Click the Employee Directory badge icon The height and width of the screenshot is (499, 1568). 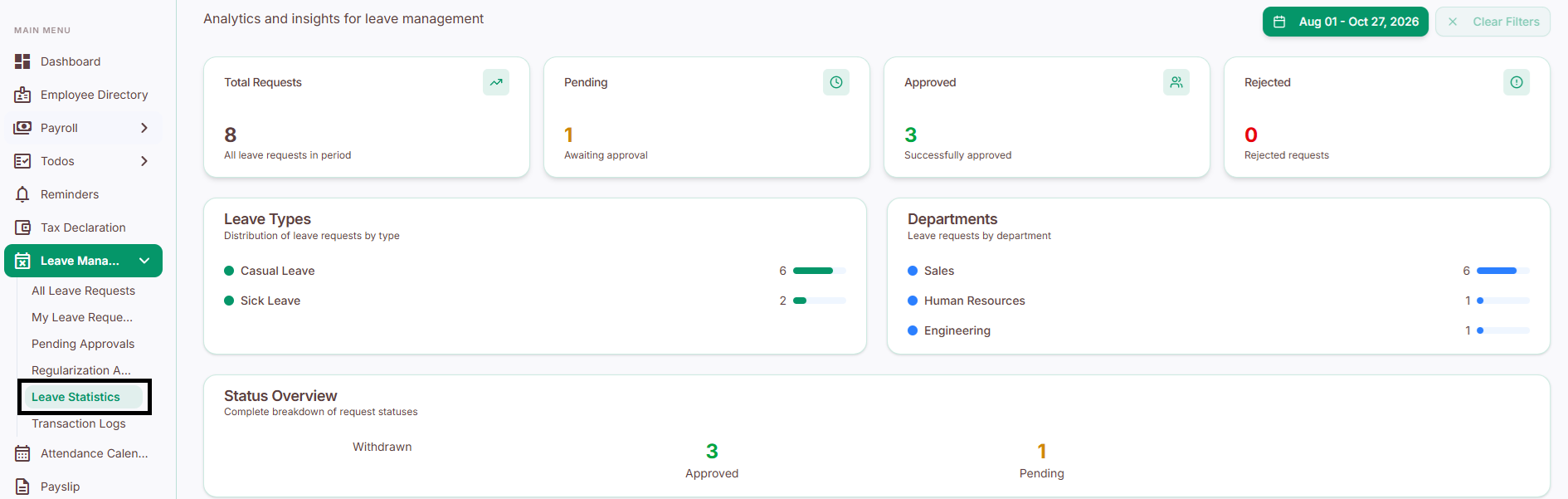point(22,95)
